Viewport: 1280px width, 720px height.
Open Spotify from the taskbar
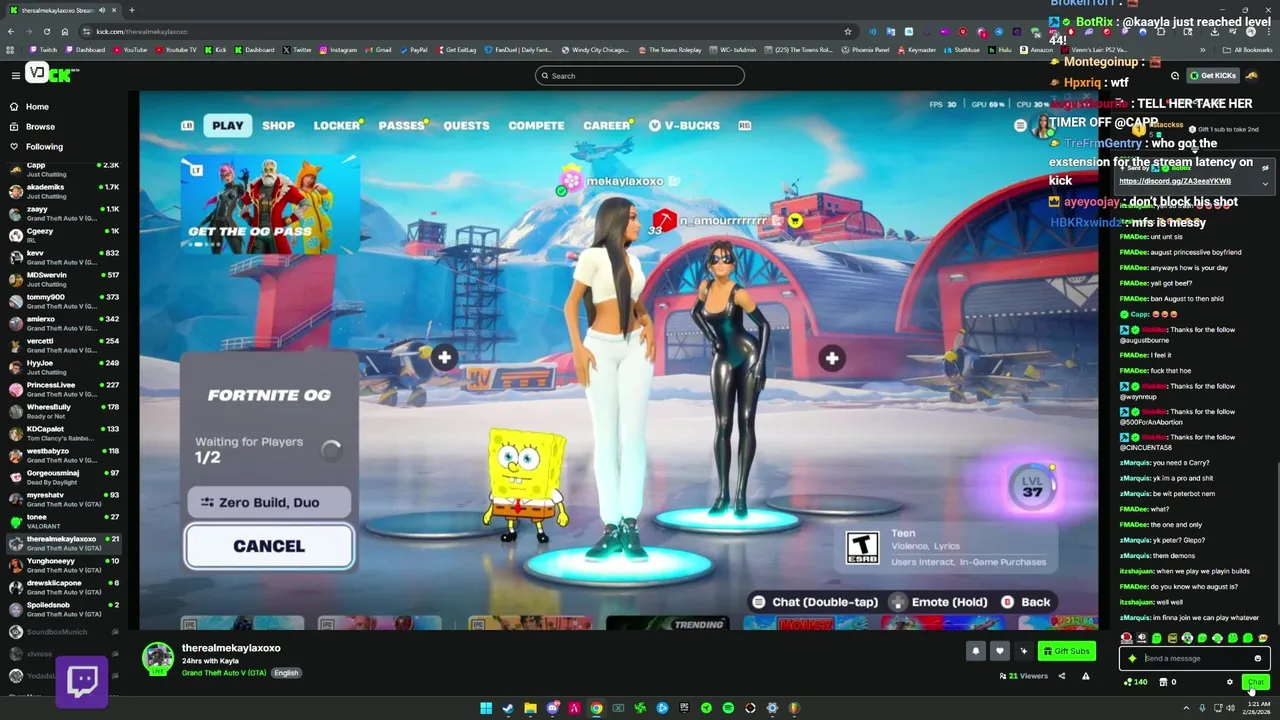728,708
